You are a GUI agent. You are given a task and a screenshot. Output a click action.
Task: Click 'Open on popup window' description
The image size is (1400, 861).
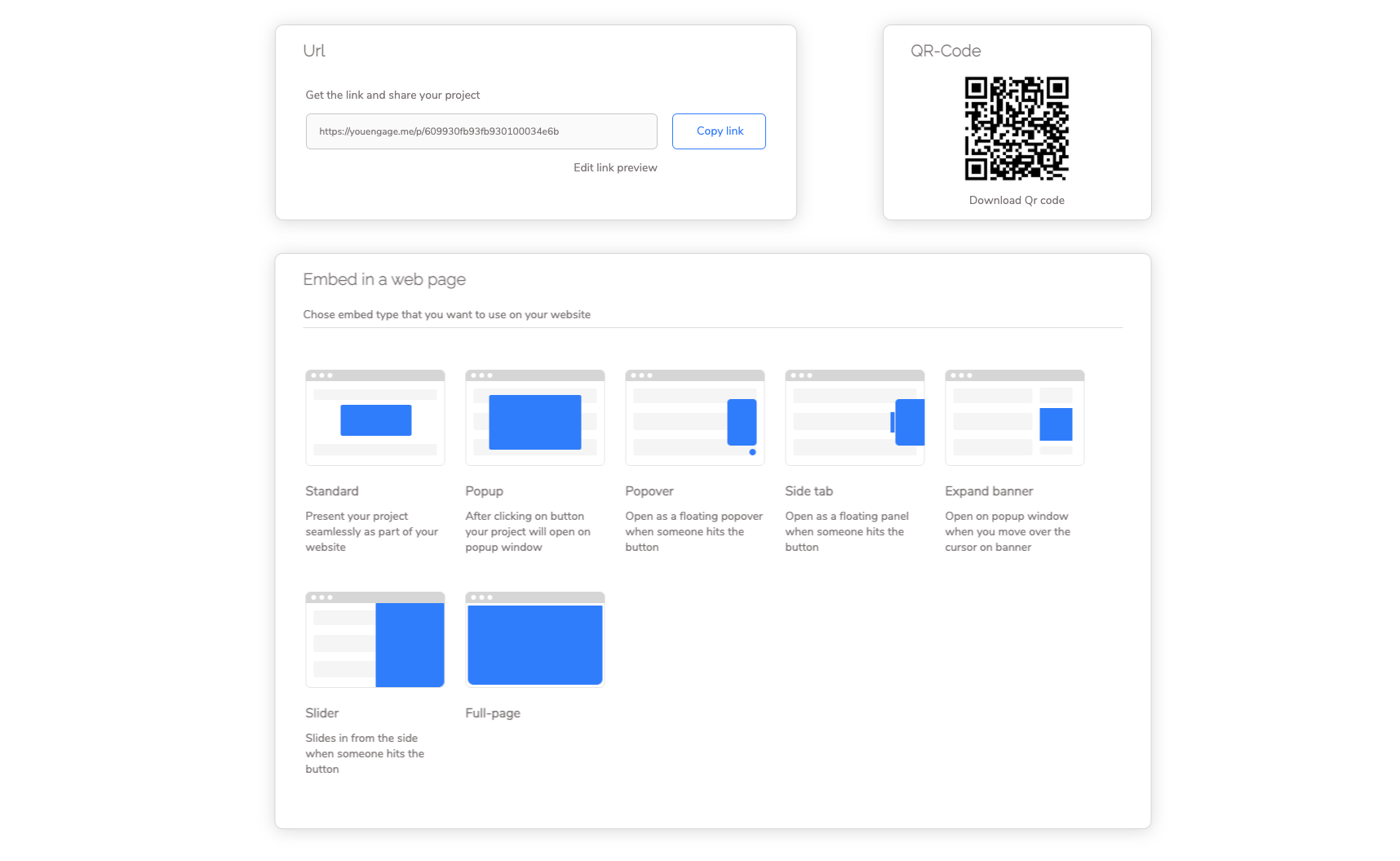(x=1008, y=531)
